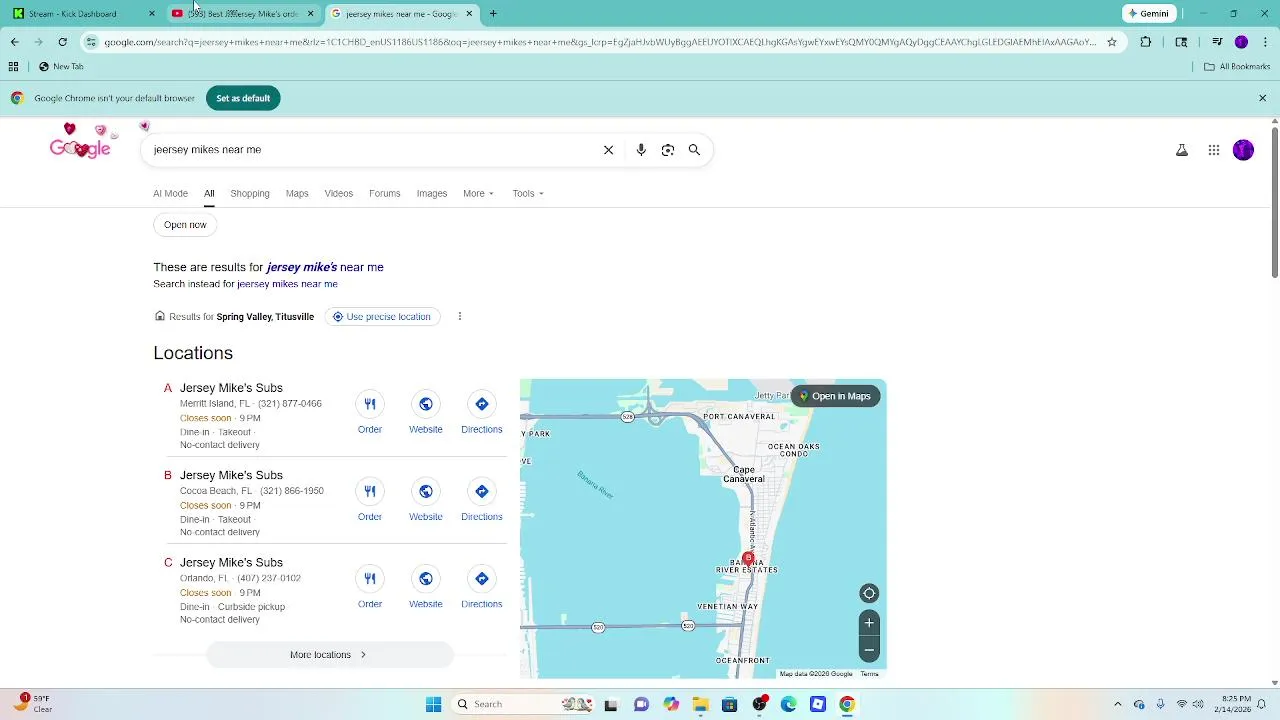The height and width of the screenshot is (720, 1280).
Task: Open the New Tab bookmark
Action: pos(61,67)
